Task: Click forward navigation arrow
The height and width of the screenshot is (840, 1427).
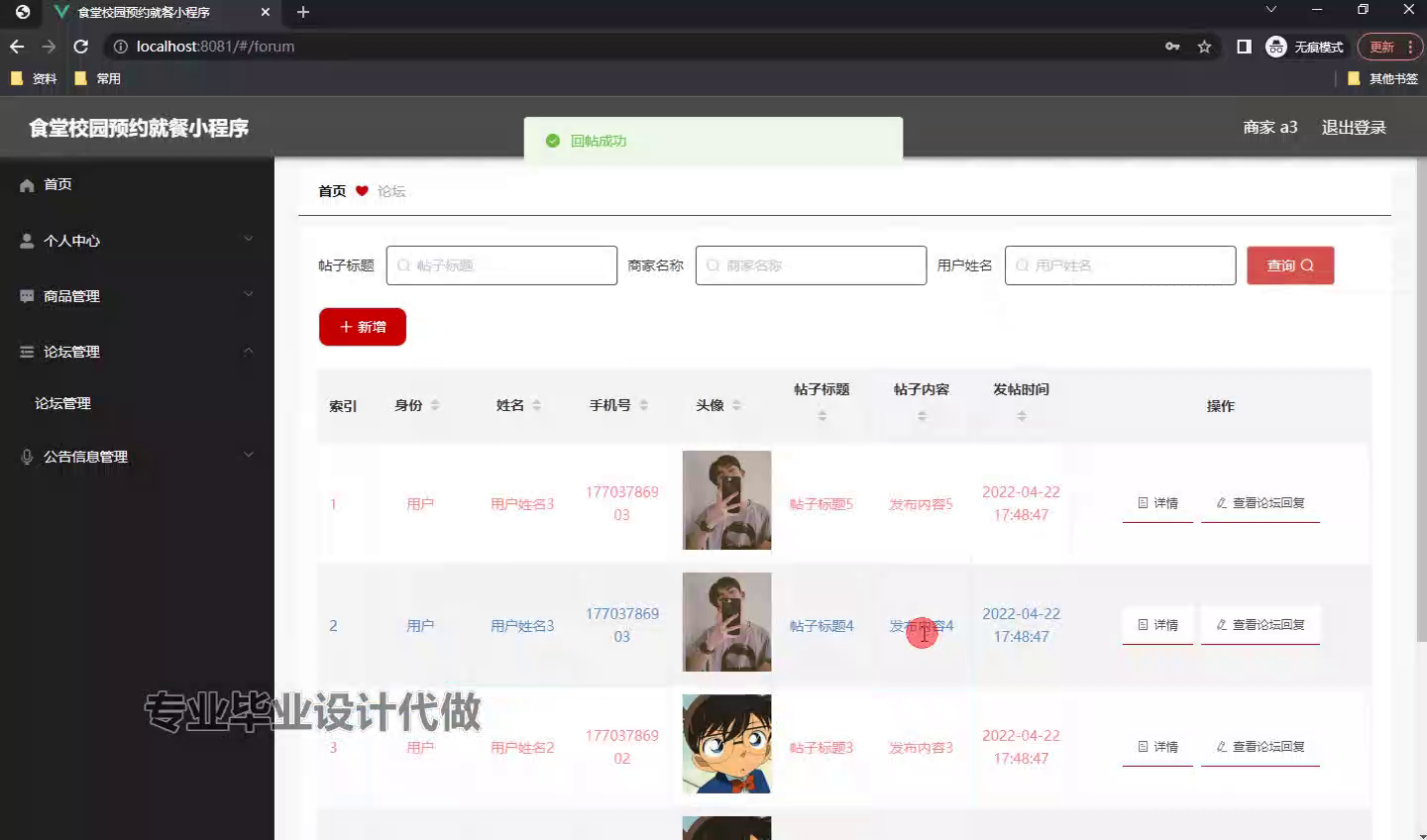Action: coord(49,47)
